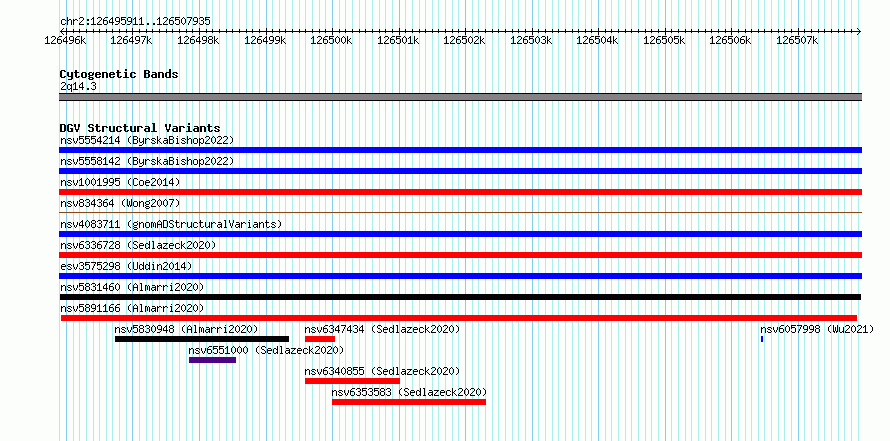The height and width of the screenshot is (441, 890).
Task: Open nsv1001995 (Coe2014) variant label
Action: [120, 182]
